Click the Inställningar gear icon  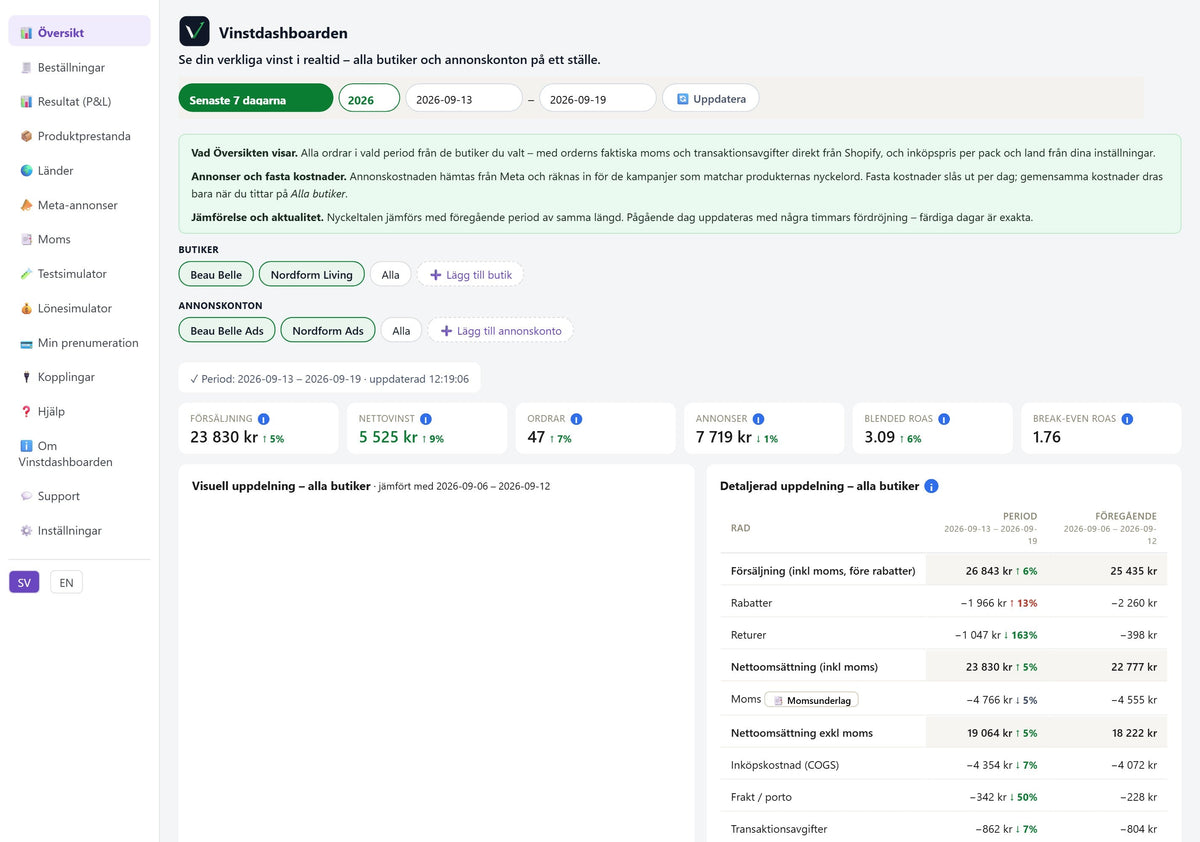26,531
